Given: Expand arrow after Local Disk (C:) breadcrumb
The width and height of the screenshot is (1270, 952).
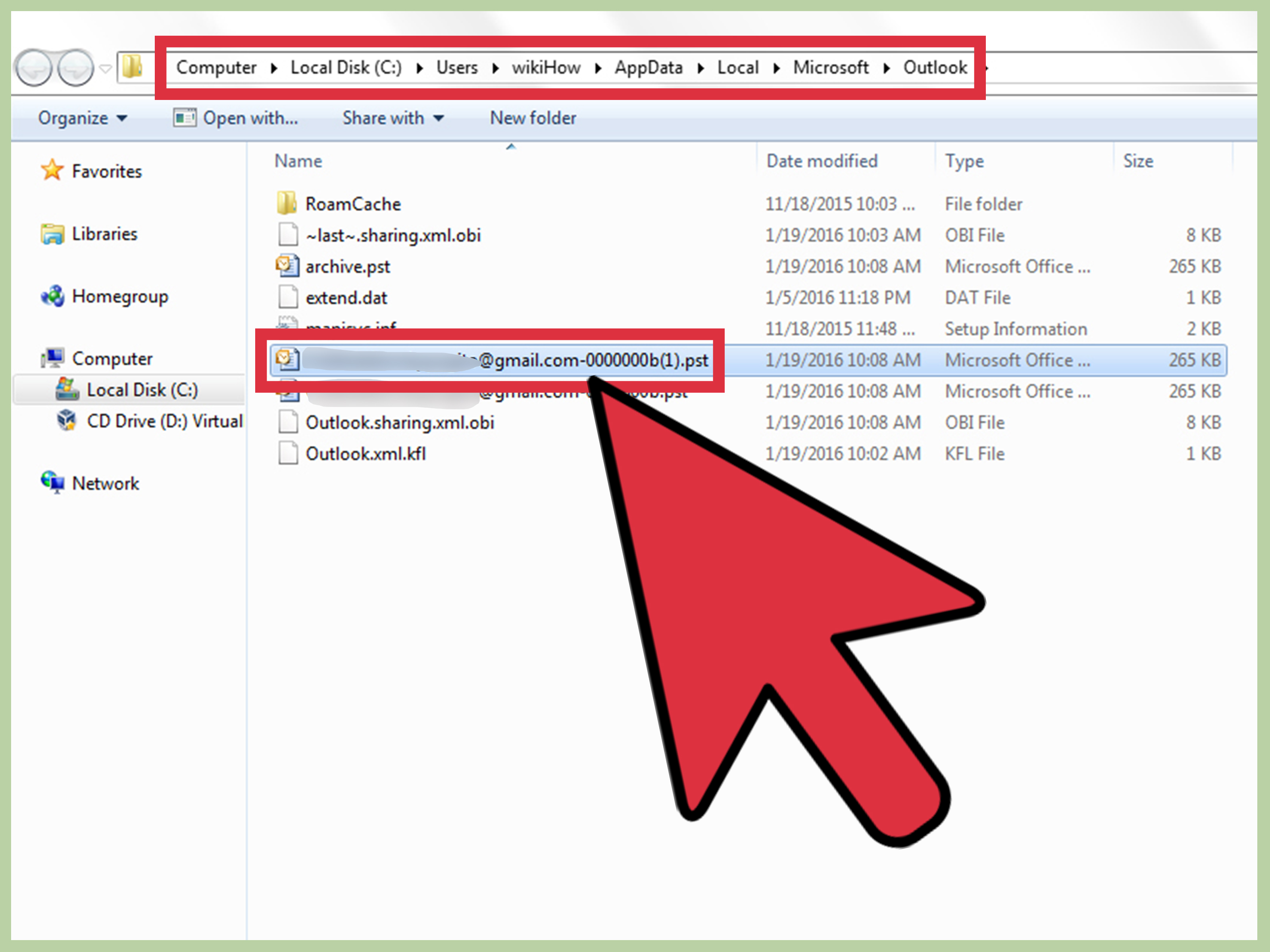Looking at the screenshot, I should tap(420, 69).
